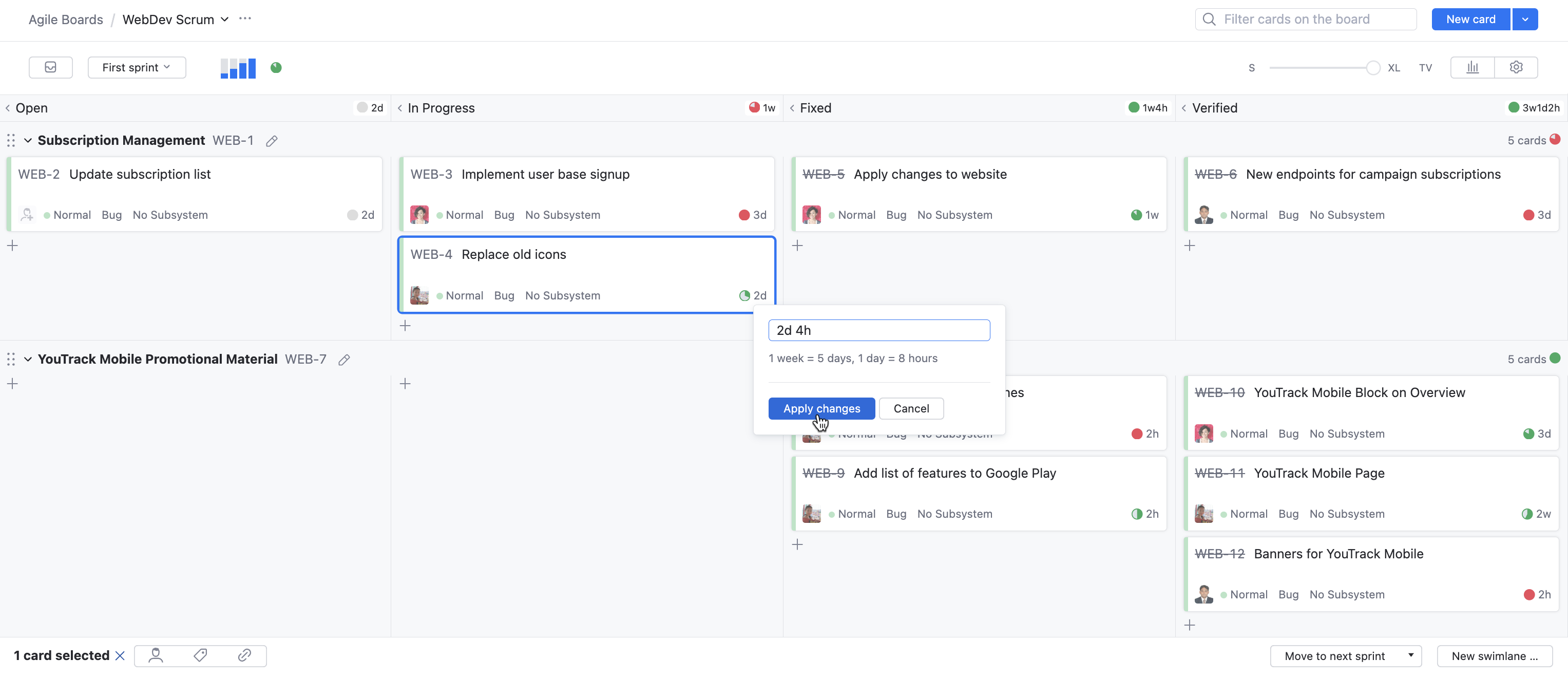Collapse the Verified column
The width and height of the screenshot is (1568, 678).
coord(1184,108)
